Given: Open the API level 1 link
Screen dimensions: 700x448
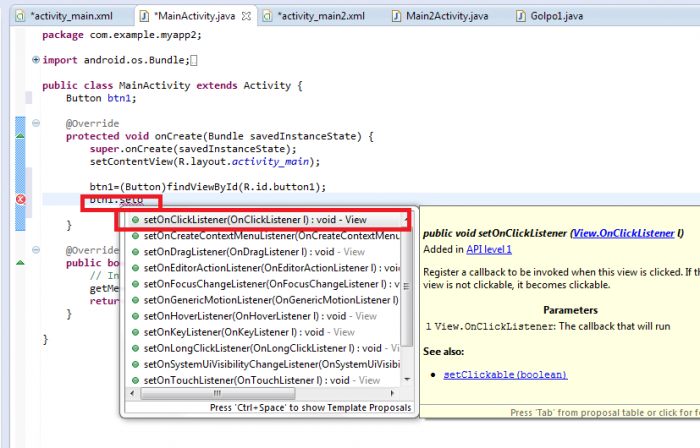Looking at the screenshot, I should 489,249.
